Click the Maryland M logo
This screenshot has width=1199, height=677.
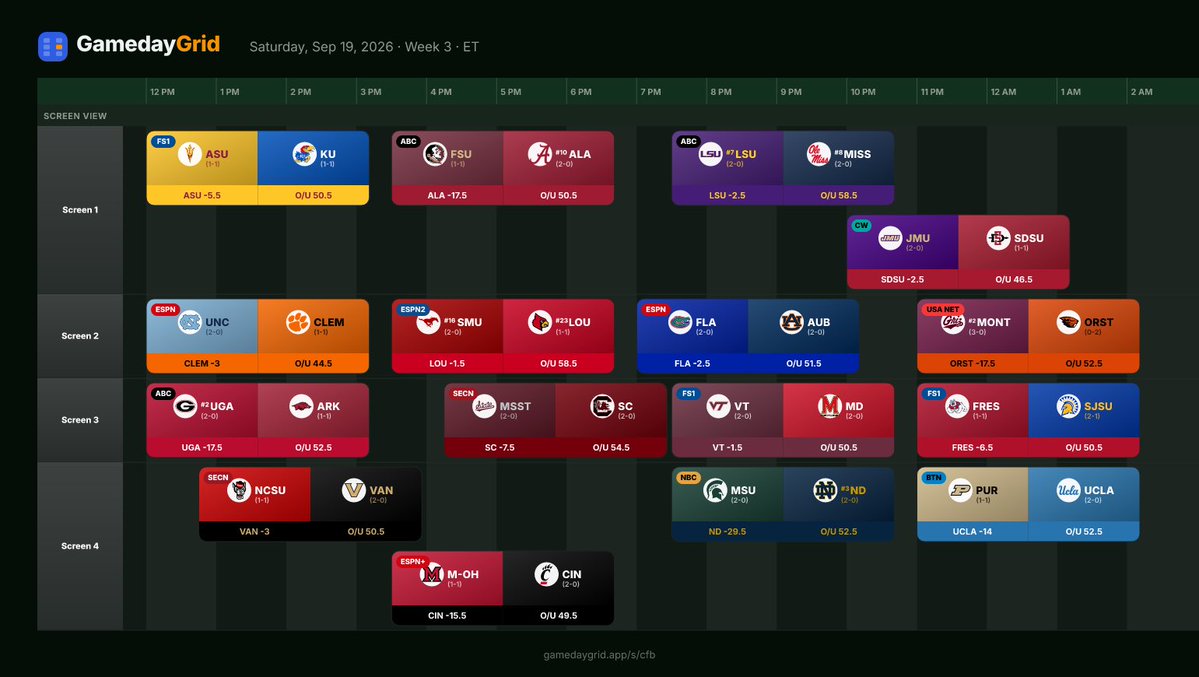pyautogui.click(x=830, y=406)
